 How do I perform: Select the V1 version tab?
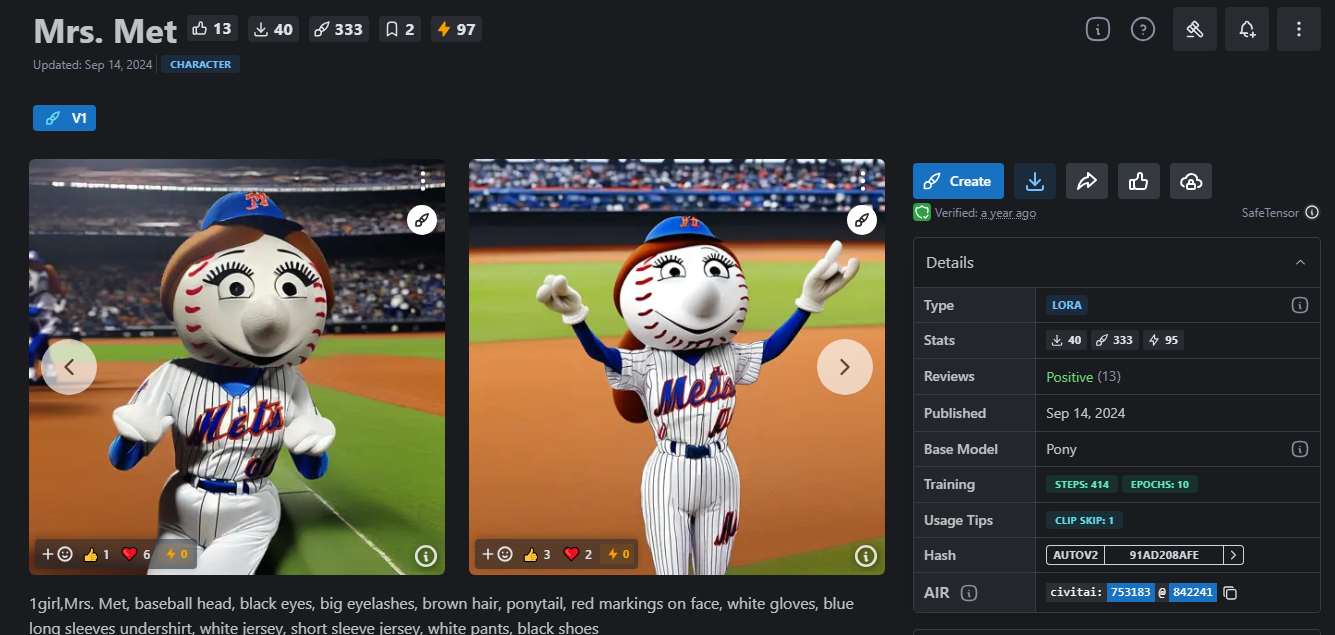point(65,118)
